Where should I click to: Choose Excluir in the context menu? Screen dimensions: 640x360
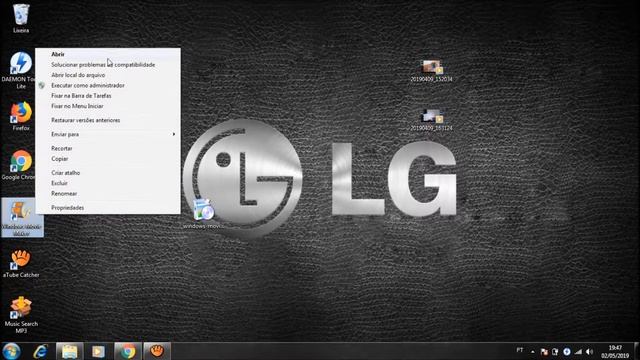point(108,183)
